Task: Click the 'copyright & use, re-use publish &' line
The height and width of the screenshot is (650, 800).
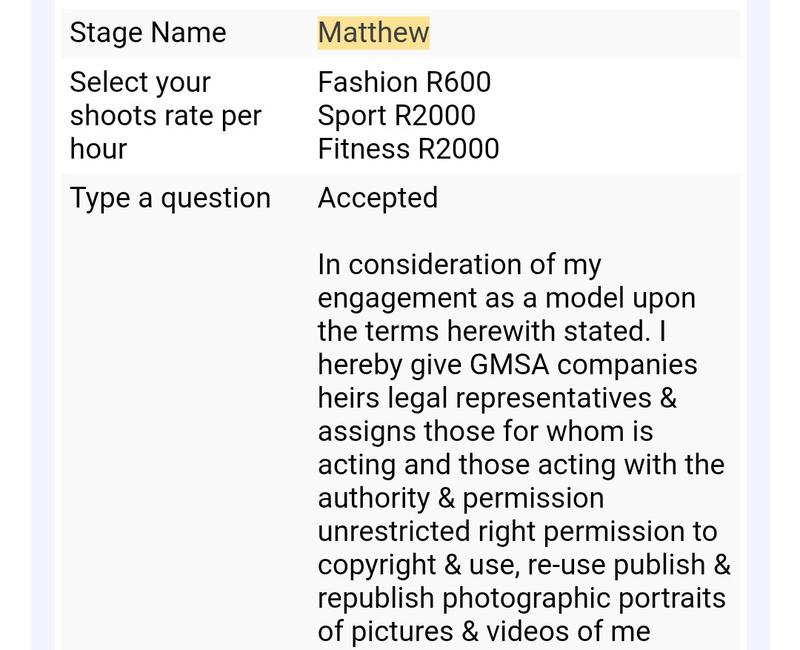Action: (524, 565)
